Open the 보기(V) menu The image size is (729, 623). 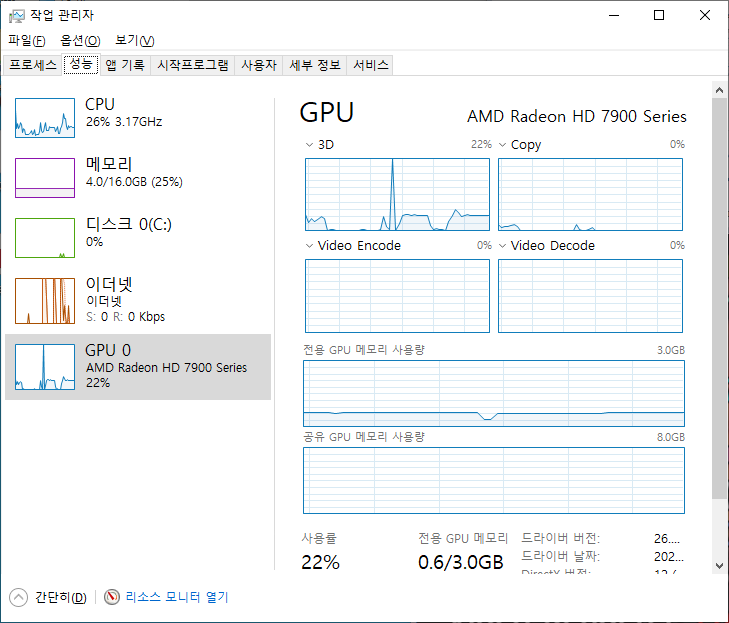134,41
